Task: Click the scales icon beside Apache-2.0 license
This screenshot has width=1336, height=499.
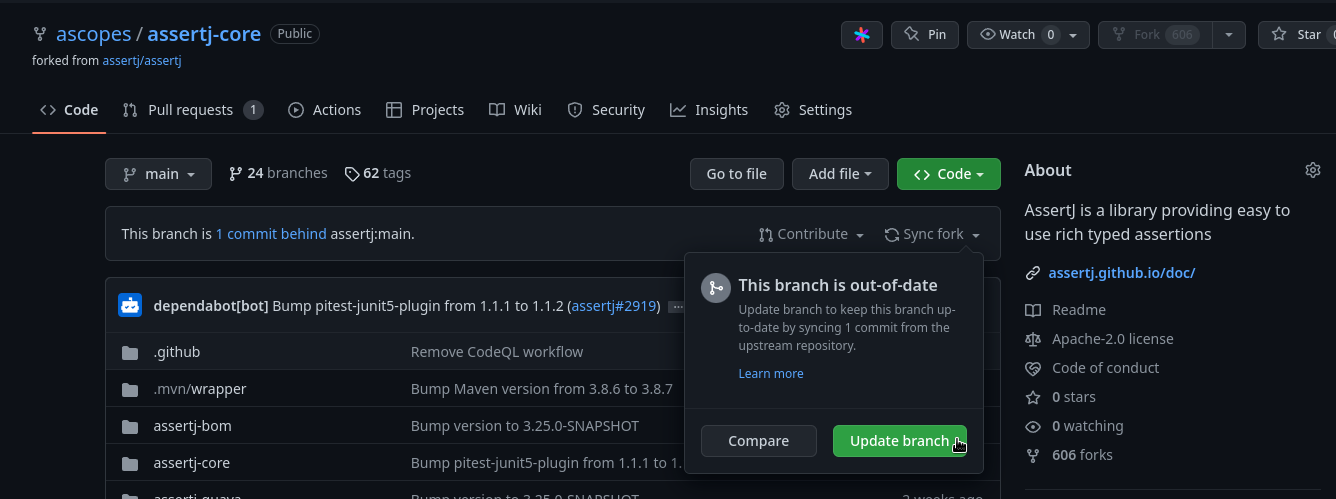Action: [1033, 339]
